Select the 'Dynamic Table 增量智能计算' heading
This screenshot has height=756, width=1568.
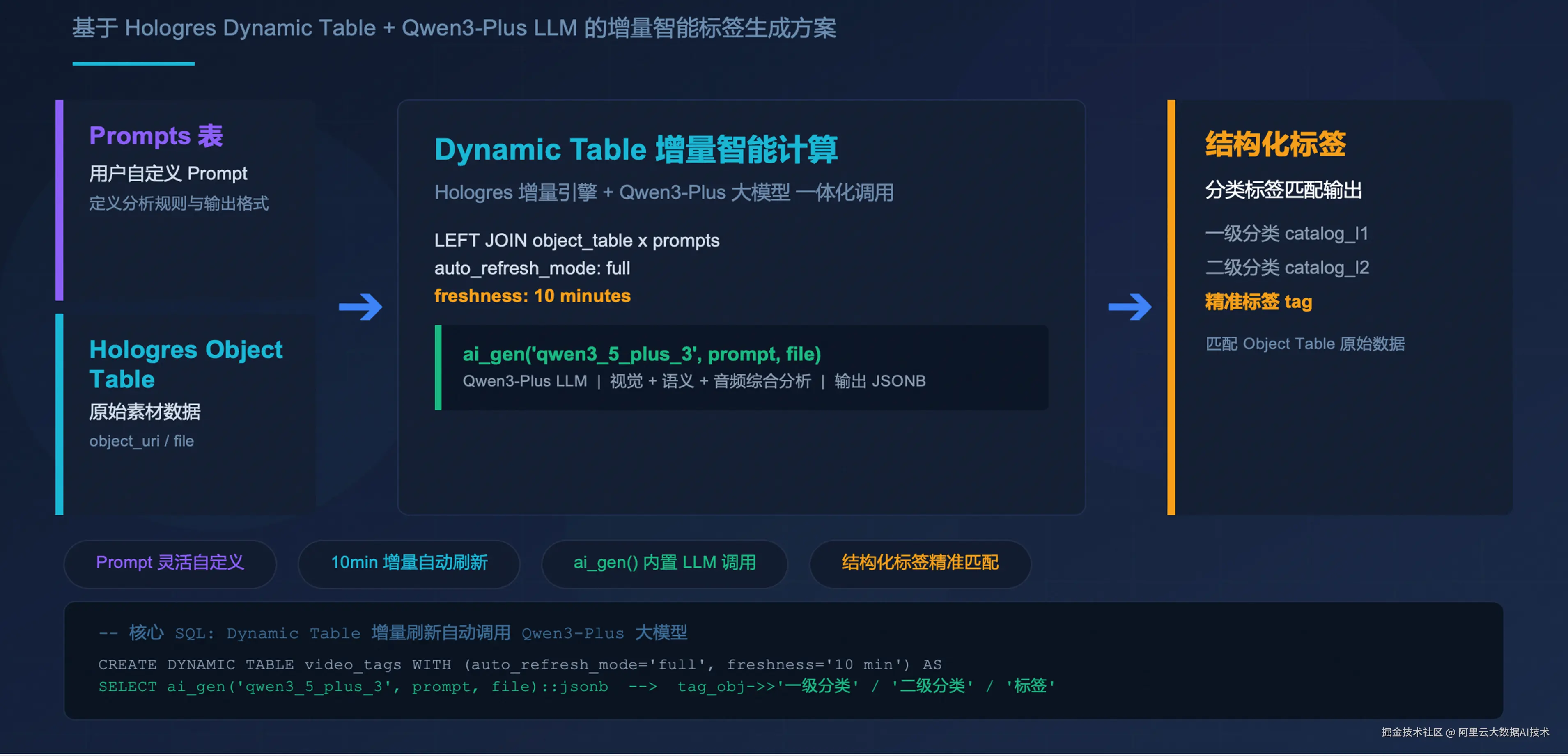[636, 150]
